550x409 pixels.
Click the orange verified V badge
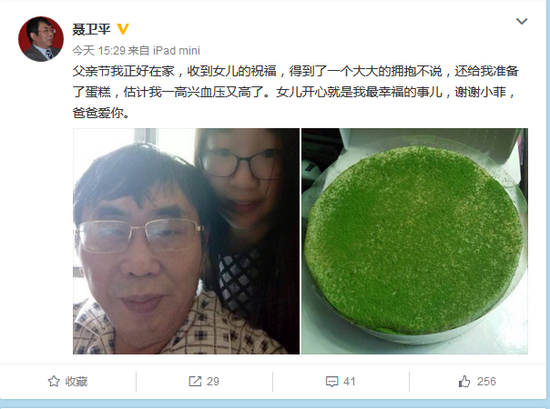[123, 29]
